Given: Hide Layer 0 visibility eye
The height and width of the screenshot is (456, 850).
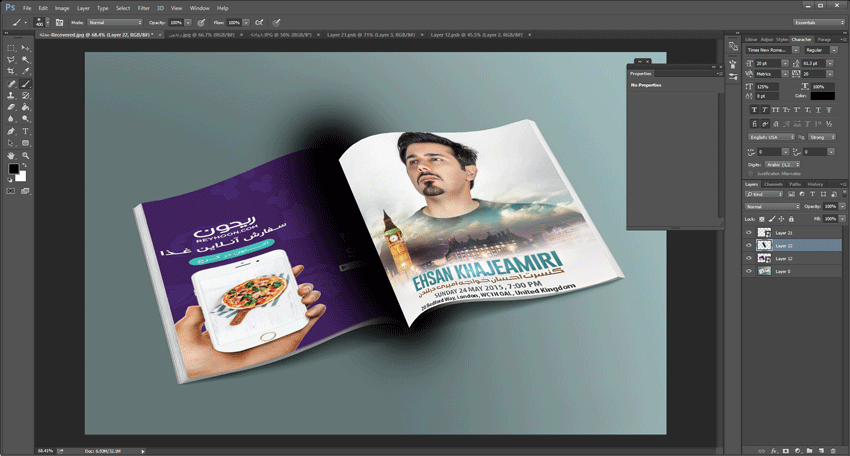Looking at the screenshot, I should coord(749,271).
